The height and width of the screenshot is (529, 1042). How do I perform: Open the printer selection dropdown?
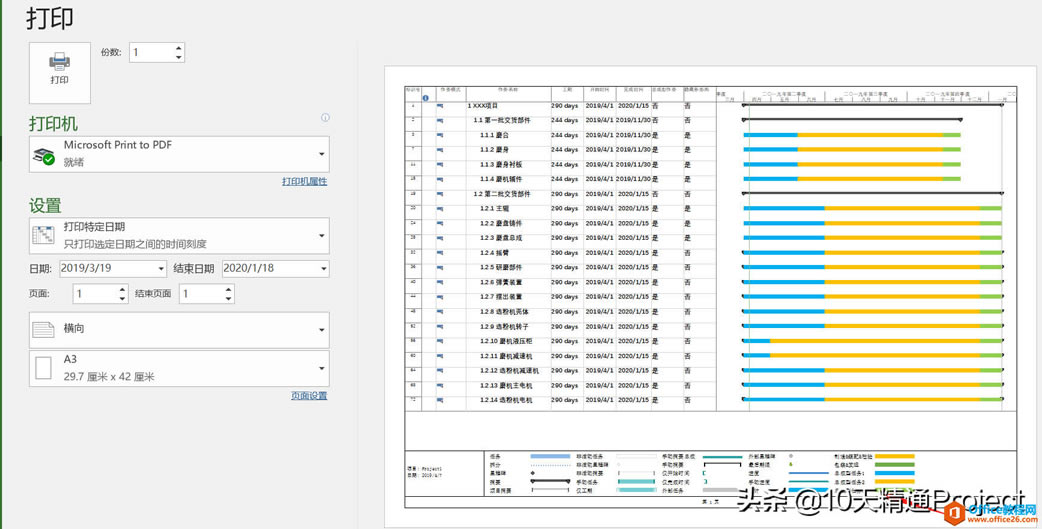tap(321, 155)
